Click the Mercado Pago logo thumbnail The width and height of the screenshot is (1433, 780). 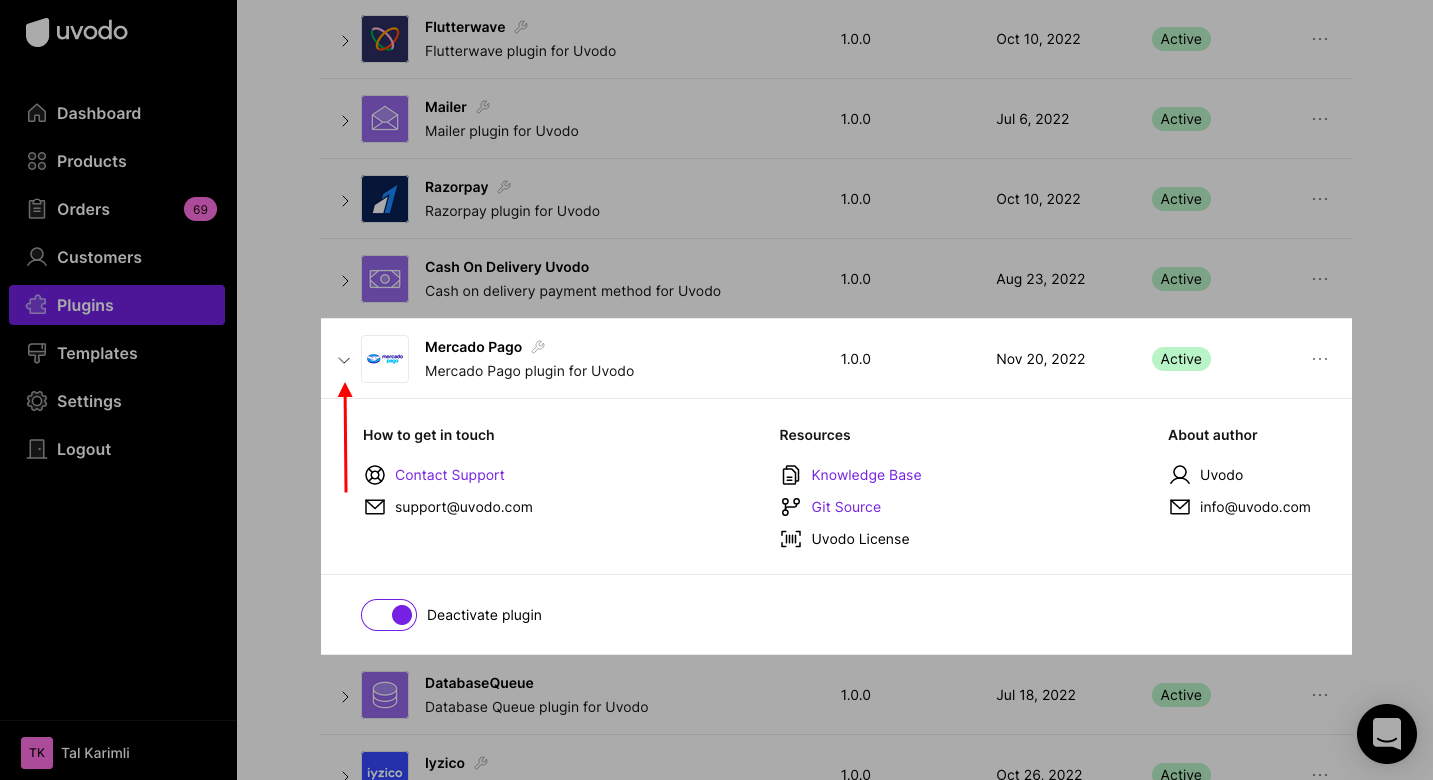(x=385, y=359)
